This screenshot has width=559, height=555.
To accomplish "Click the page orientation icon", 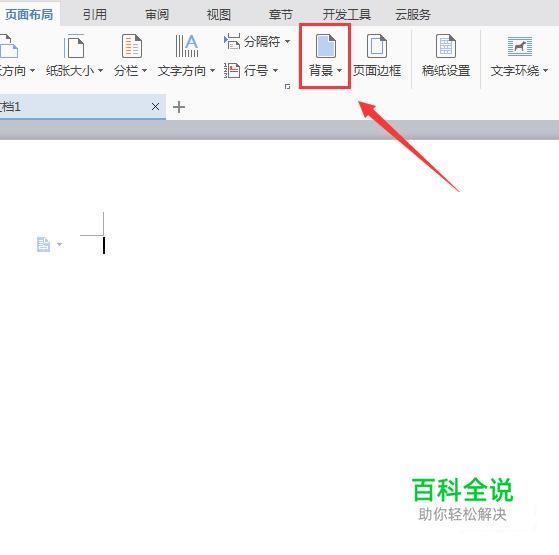I will [8, 46].
